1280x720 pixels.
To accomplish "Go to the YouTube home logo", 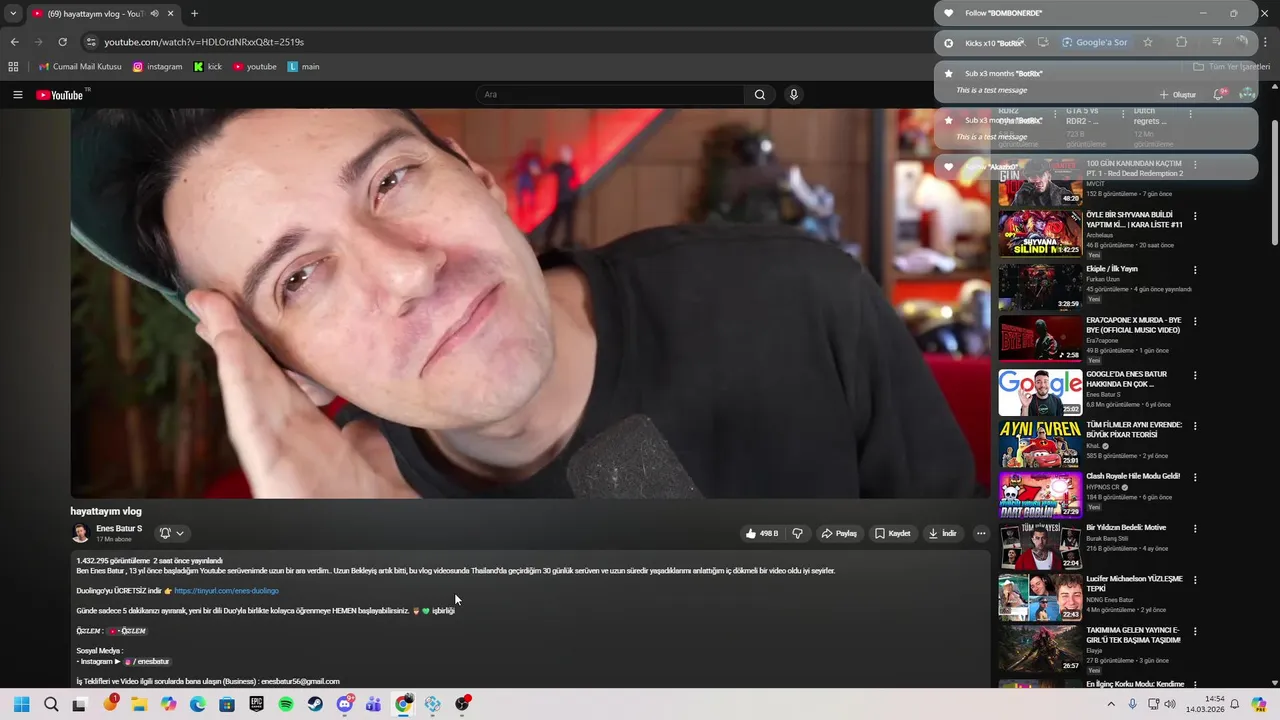I will coord(60,95).
